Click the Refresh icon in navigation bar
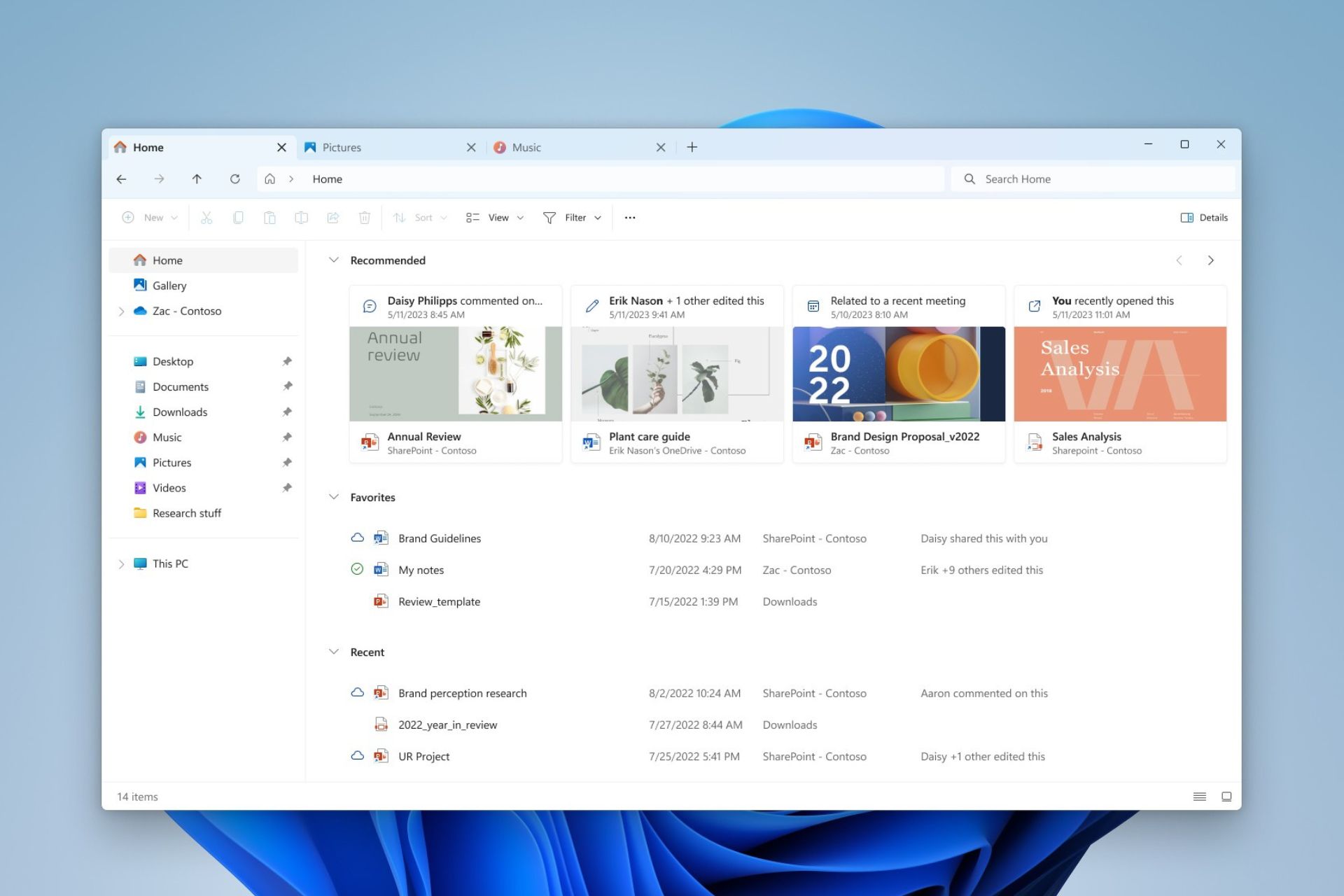This screenshot has width=1344, height=896. pos(234,179)
